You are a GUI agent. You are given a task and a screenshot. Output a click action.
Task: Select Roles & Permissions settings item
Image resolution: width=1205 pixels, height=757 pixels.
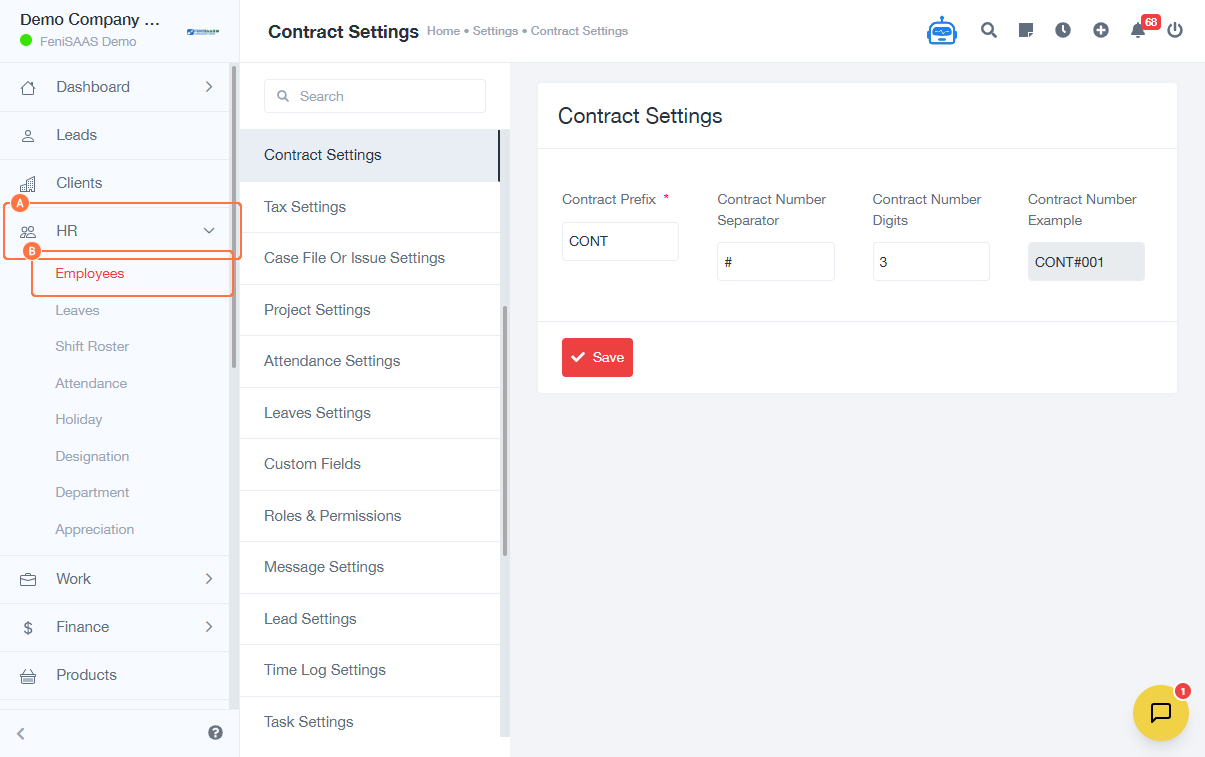click(x=332, y=516)
